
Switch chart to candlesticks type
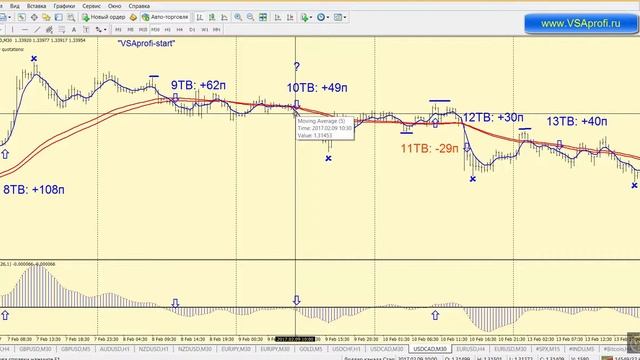point(212,17)
